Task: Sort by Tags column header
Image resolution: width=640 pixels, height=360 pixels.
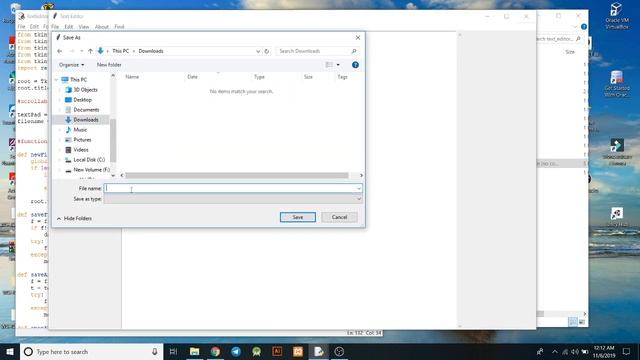Action: point(342,77)
